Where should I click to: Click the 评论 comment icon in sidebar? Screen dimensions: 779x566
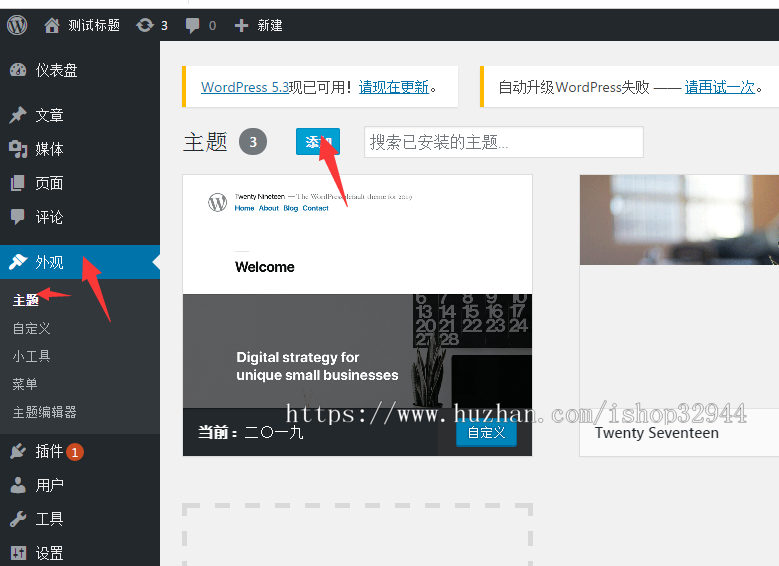18,217
